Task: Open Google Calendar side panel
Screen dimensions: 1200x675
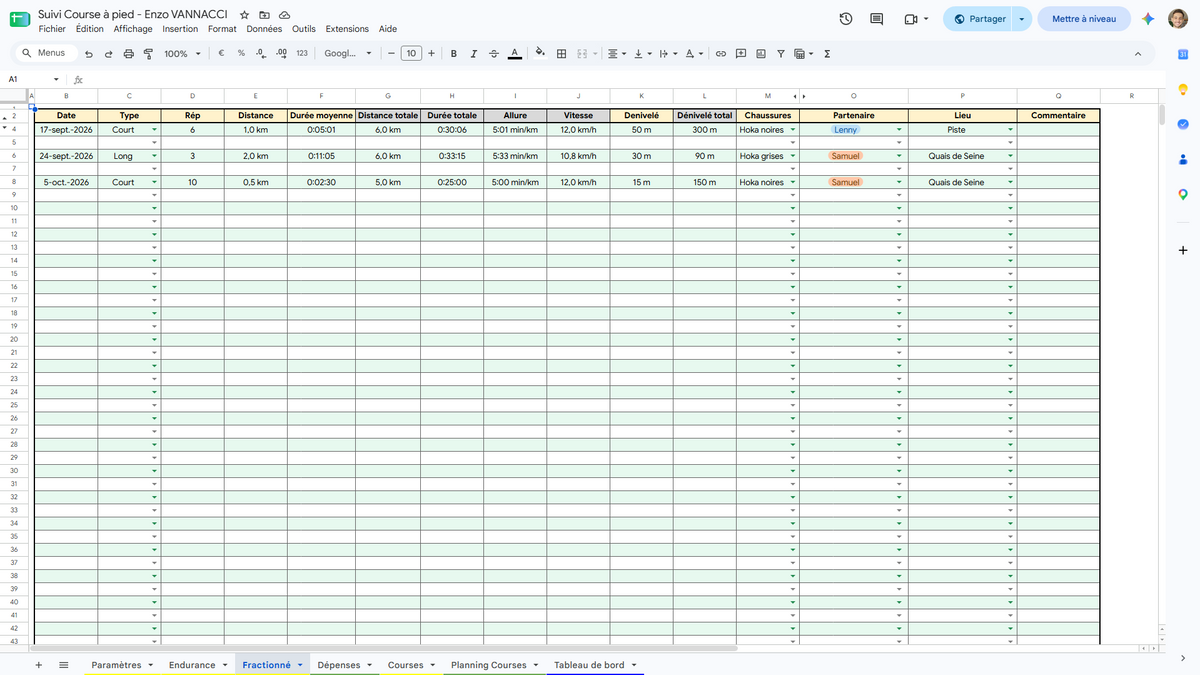Action: click(1183, 54)
